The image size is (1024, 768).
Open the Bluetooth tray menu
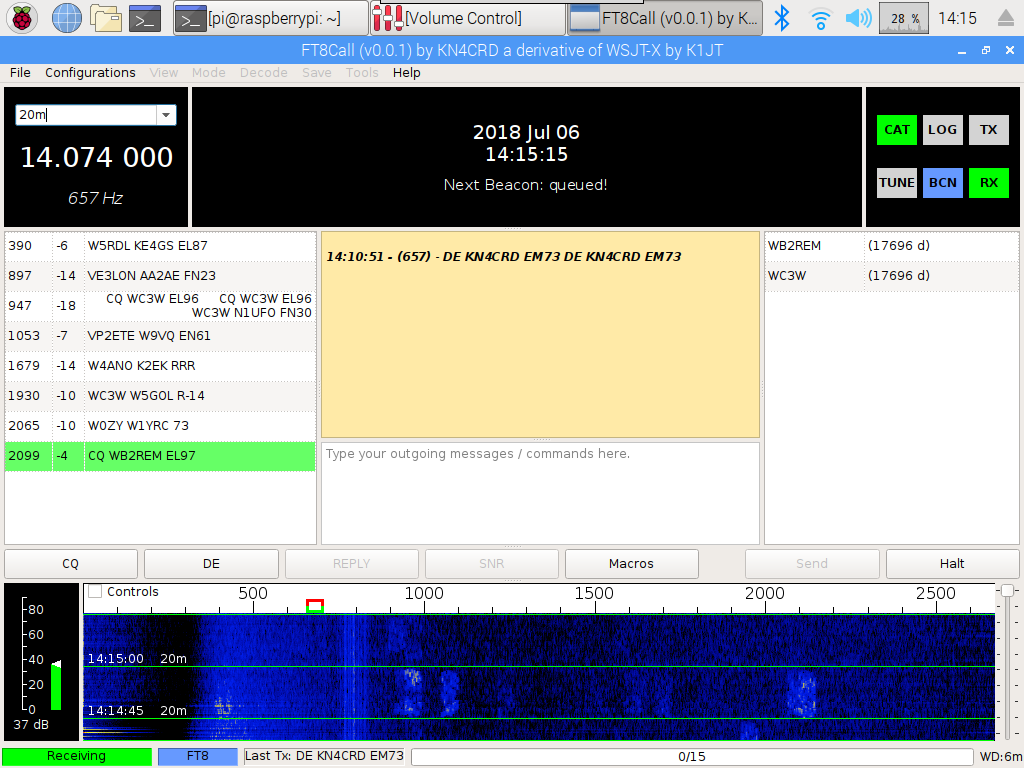pos(781,18)
